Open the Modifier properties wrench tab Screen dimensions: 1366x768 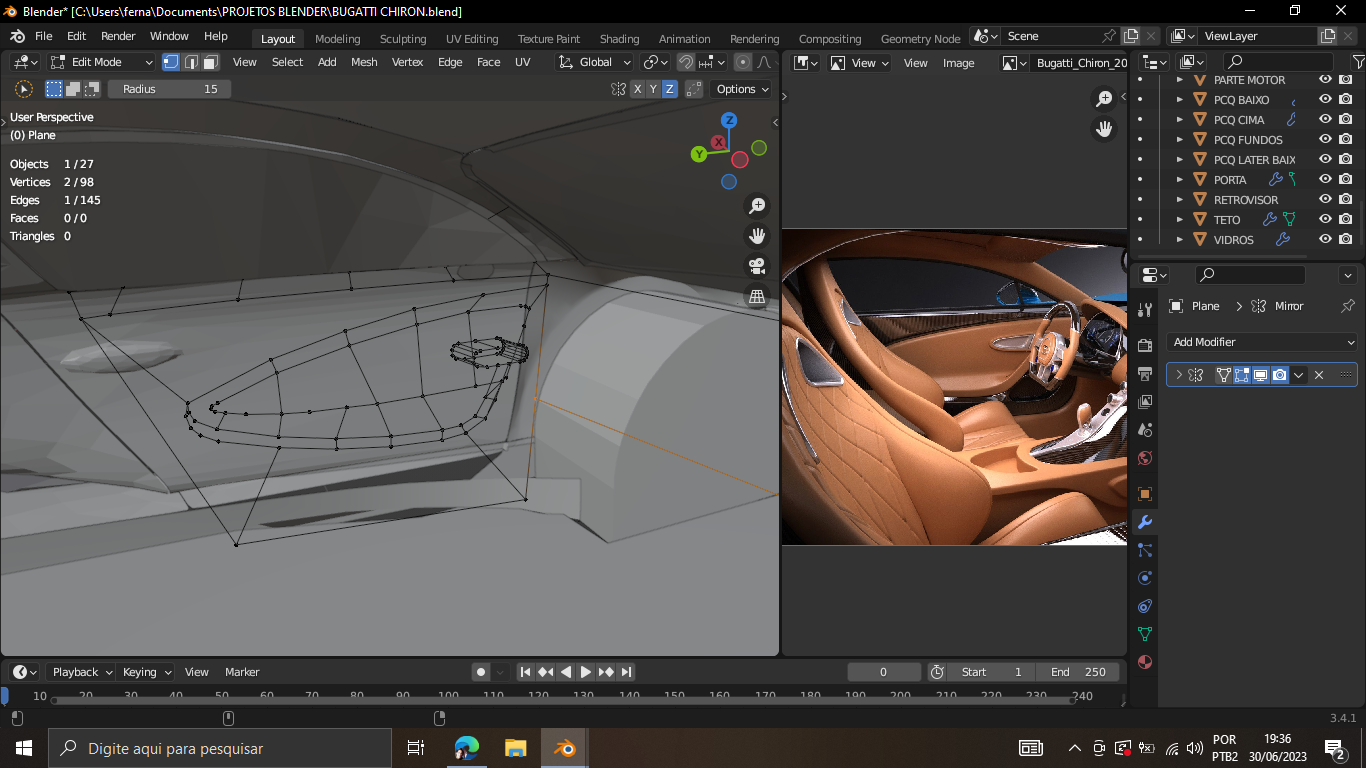(x=1145, y=522)
